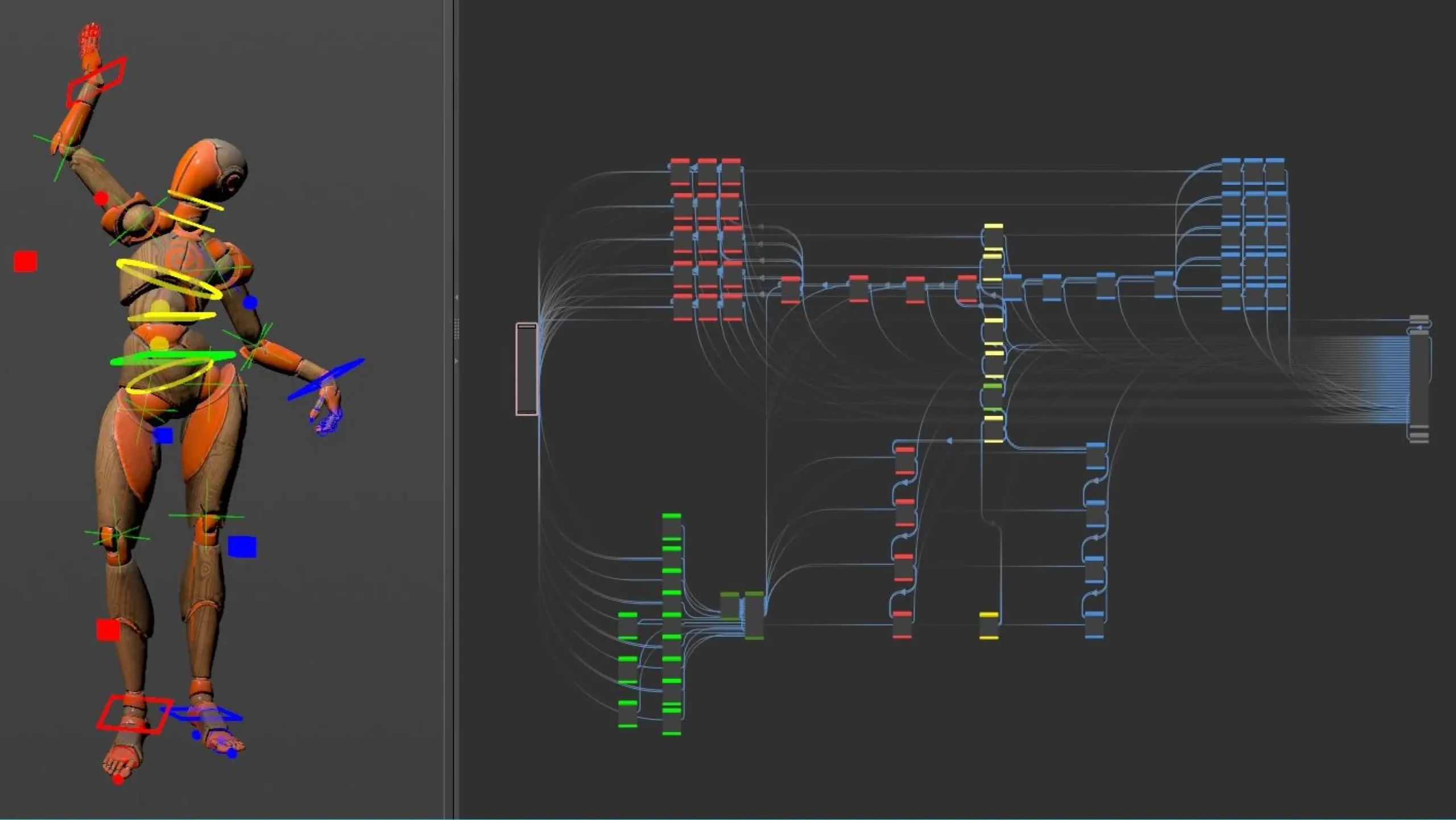
Task: Grab the dotted grip on the panel divider
Action: [x=456, y=329]
